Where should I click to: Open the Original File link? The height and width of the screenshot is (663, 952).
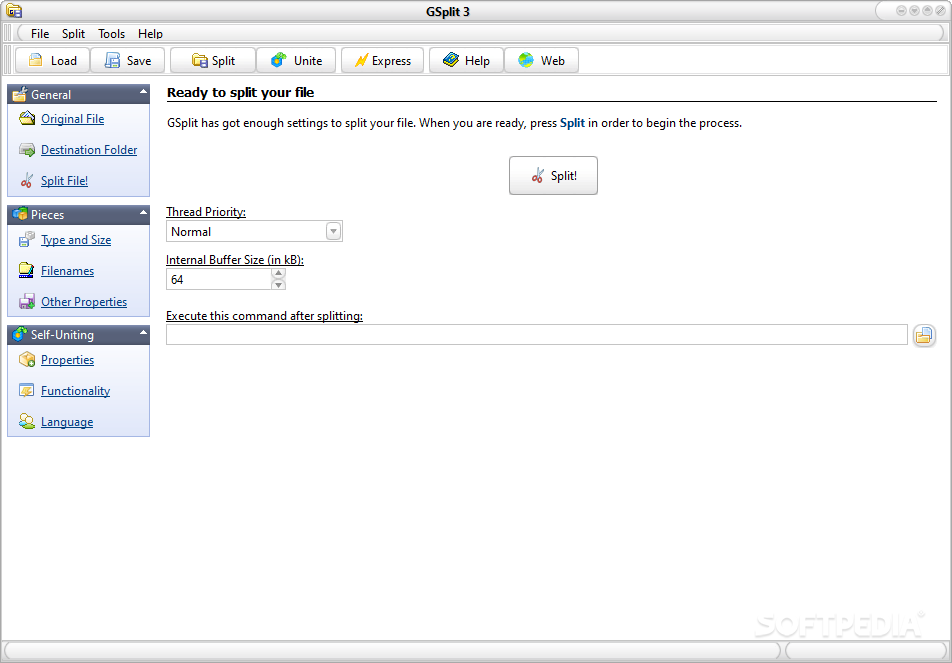72,119
